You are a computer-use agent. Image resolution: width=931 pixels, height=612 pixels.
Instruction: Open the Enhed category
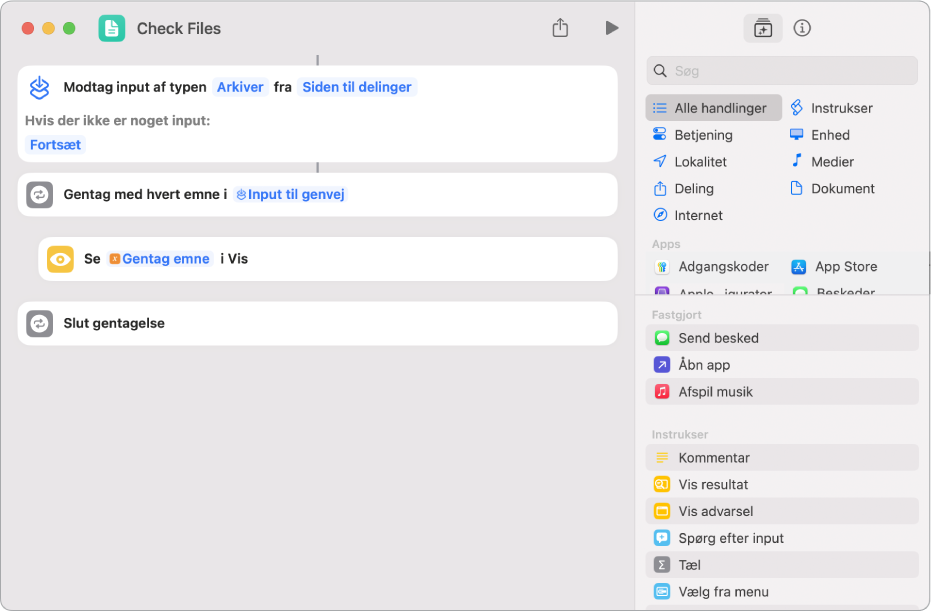(x=820, y=135)
